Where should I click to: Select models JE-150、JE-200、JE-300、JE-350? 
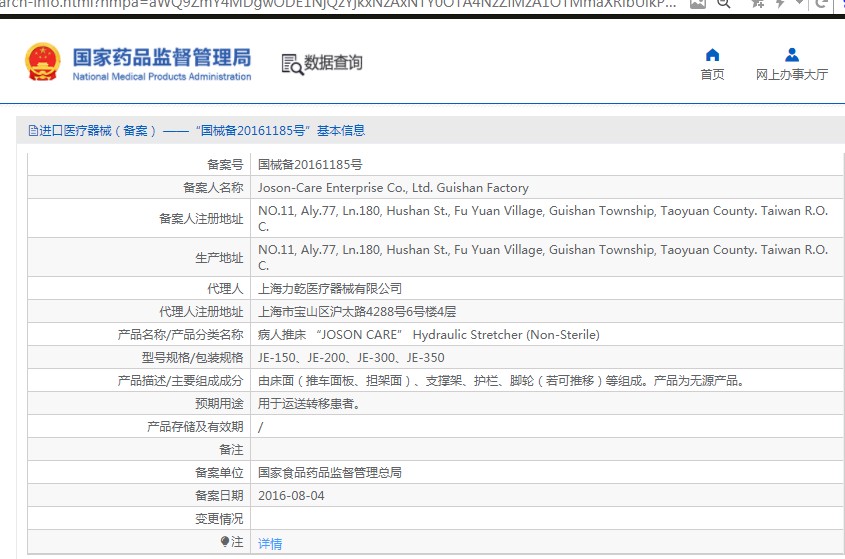[351, 357]
